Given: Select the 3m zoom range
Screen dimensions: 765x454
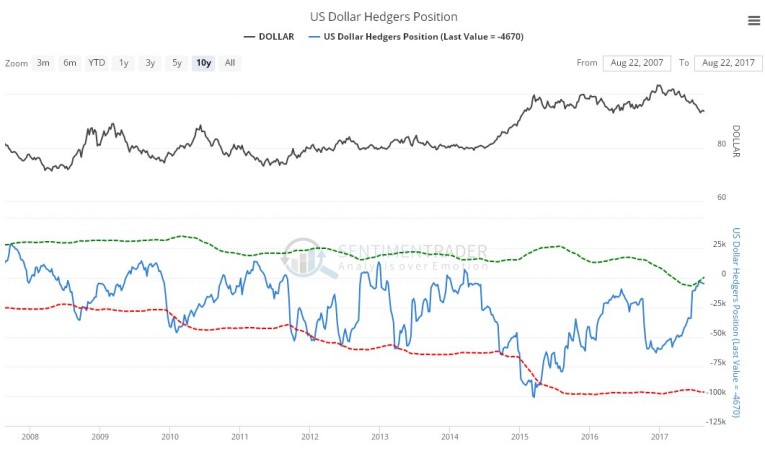Looking at the screenshot, I should [x=43, y=63].
